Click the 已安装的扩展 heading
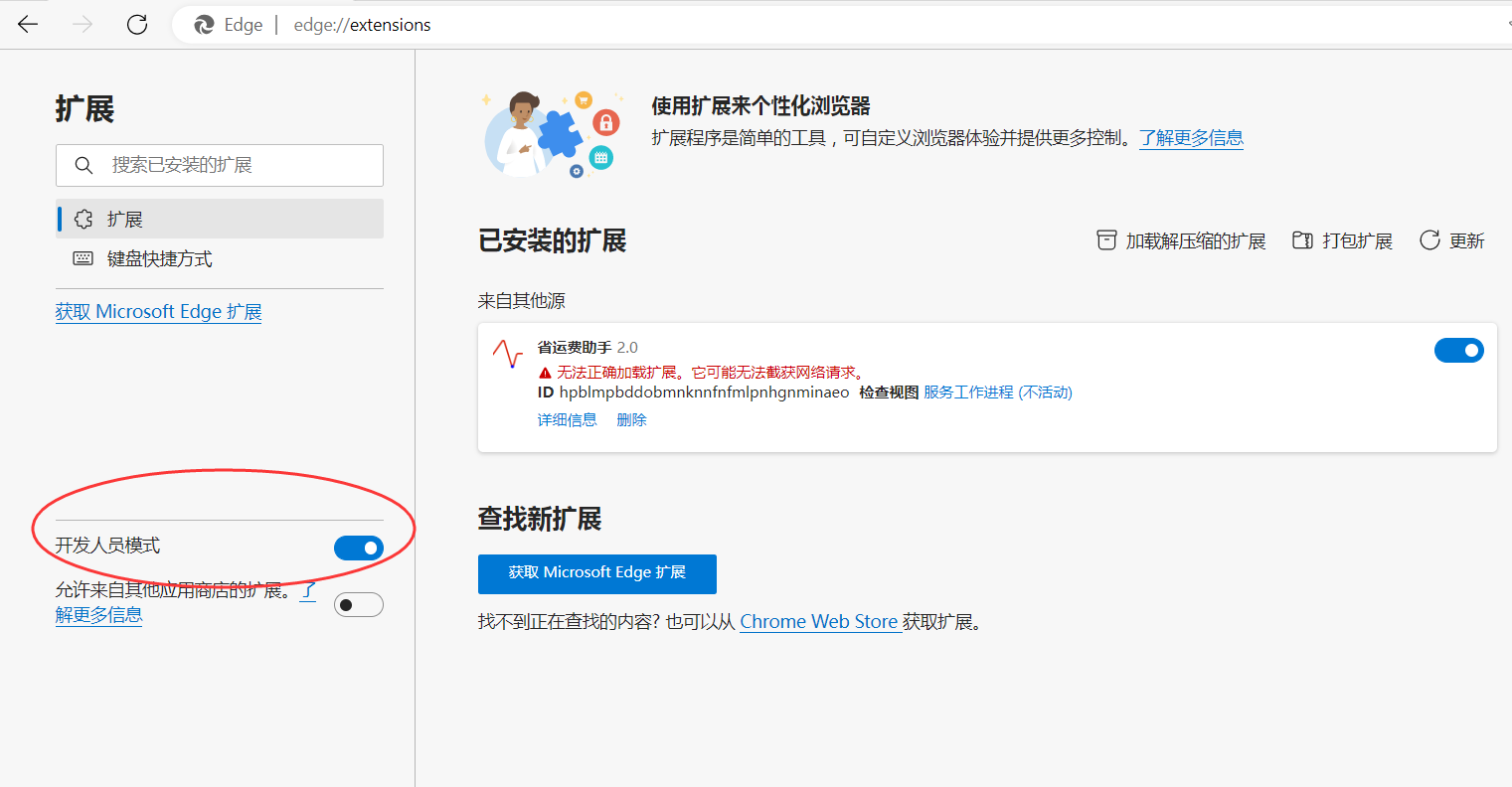The height and width of the screenshot is (787, 1512). click(553, 240)
